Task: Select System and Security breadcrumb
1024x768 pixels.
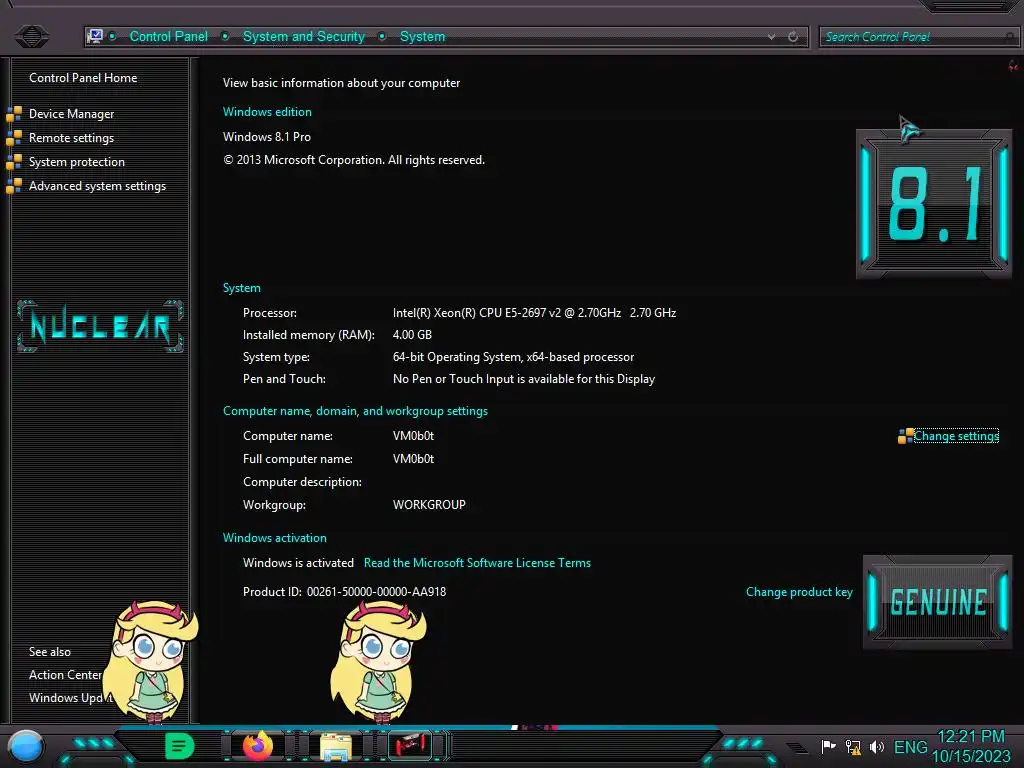Action: pyautogui.click(x=304, y=37)
